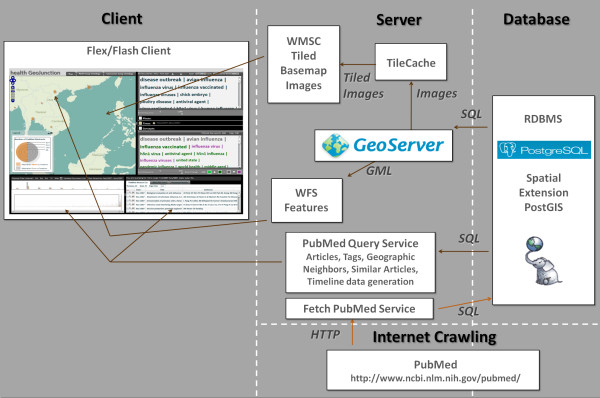Image resolution: width=600 pixels, height=398 pixels.
Task: Click the PubMed URL box
Action: (x=433, y=370)
